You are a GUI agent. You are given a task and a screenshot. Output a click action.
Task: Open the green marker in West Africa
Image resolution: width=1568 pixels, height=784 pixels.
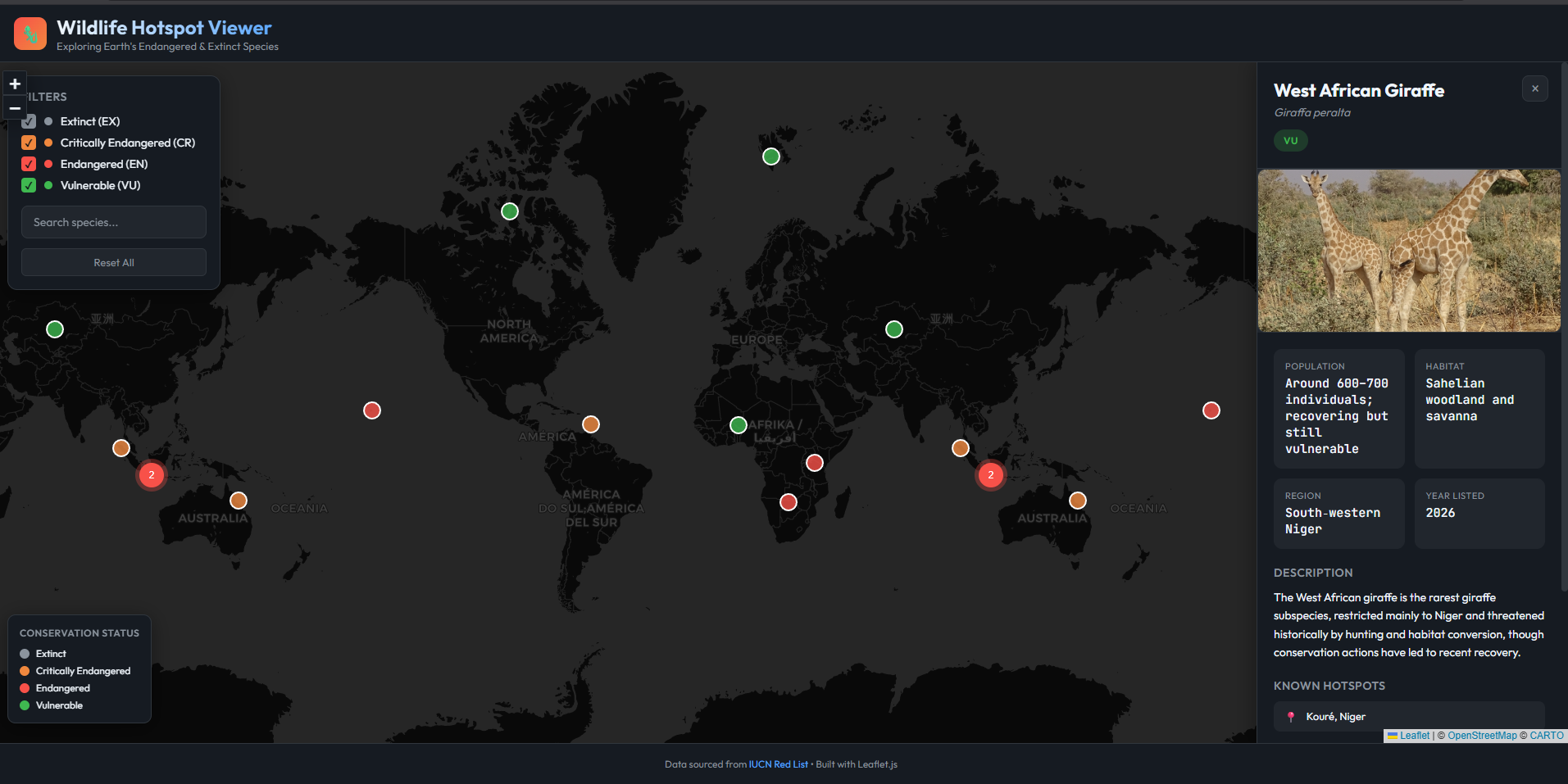pyautogui.click(x=739, y=425)
